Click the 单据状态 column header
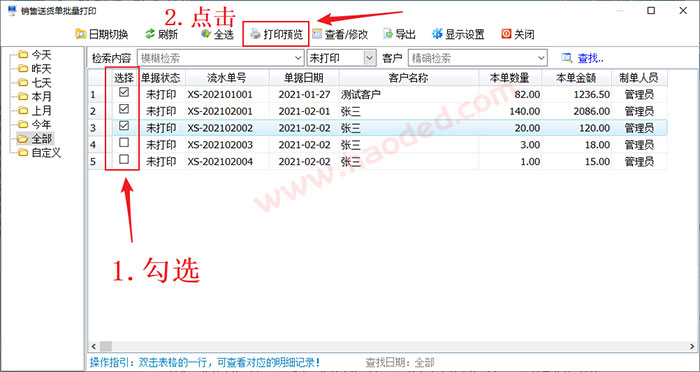This screenshot has height=372, width=700. pos(161,78)
